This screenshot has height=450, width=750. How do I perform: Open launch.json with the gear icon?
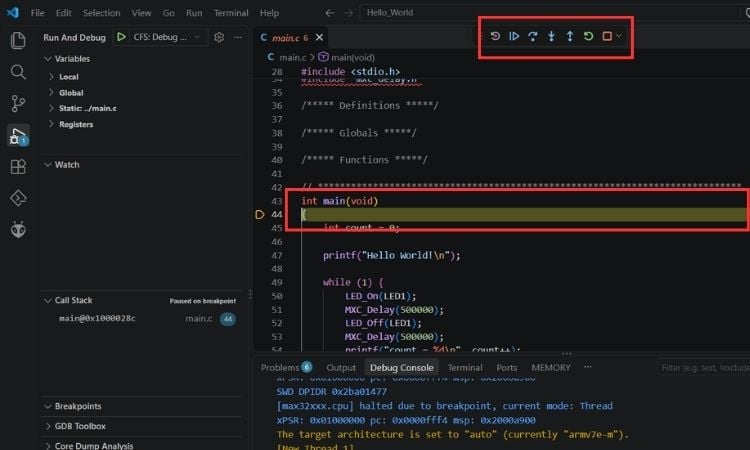click(x=219, y=37)
